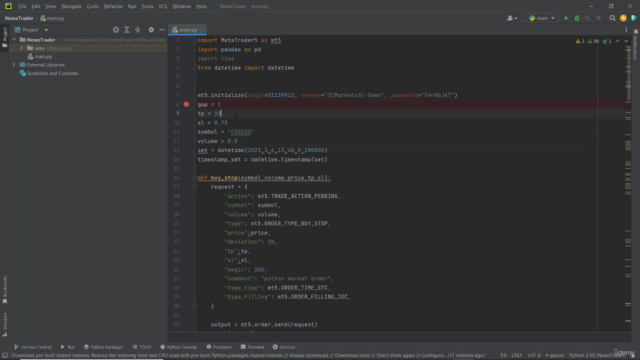Open the File menu

coord(22,6)
